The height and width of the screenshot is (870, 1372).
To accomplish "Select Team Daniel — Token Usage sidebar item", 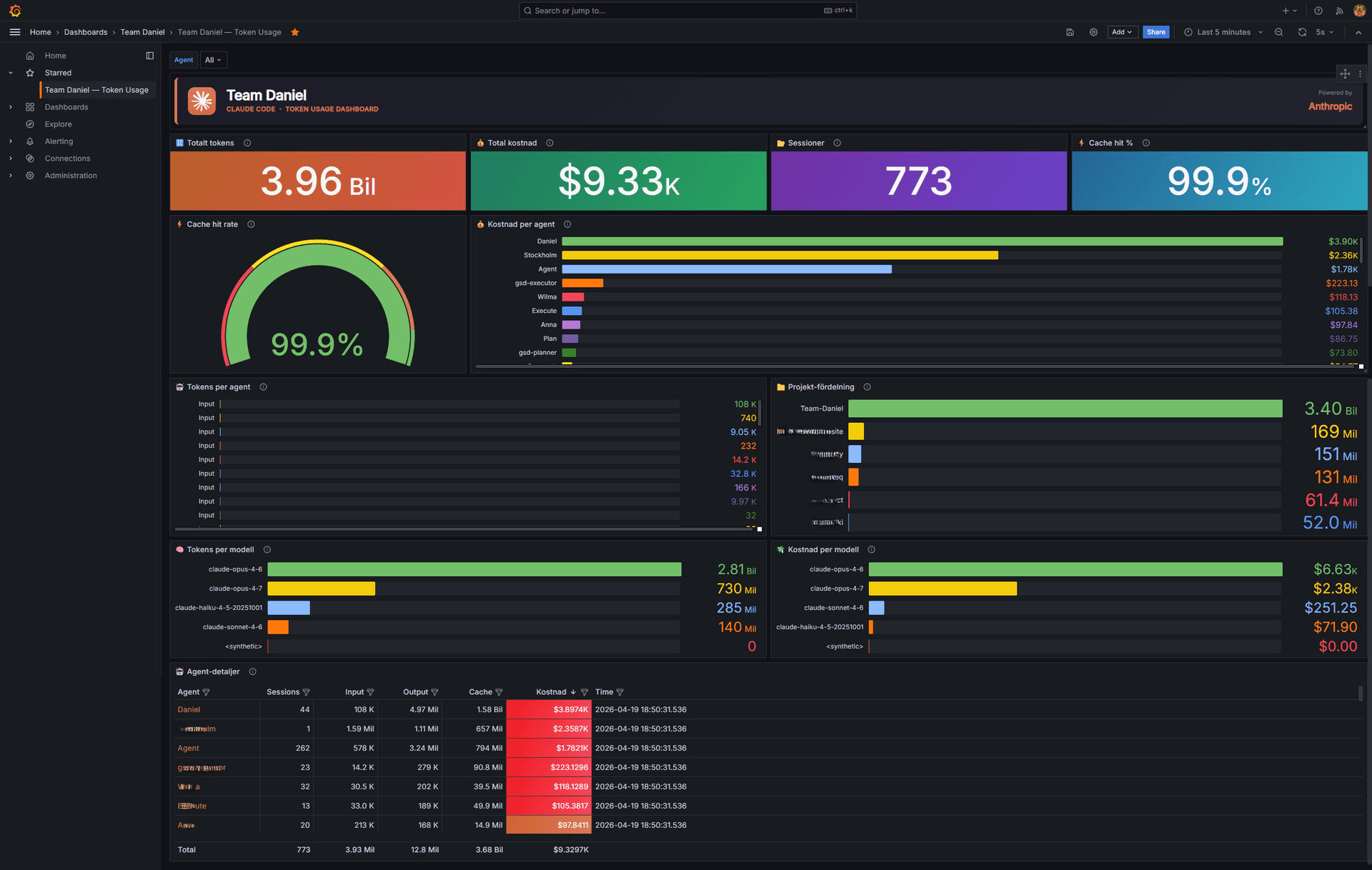I will [97, 90].
